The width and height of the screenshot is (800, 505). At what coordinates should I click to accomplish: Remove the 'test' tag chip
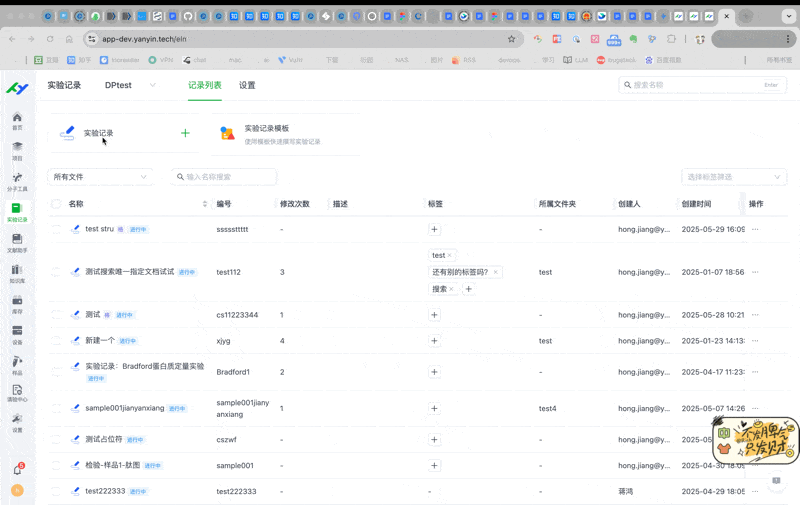(449, 255)
